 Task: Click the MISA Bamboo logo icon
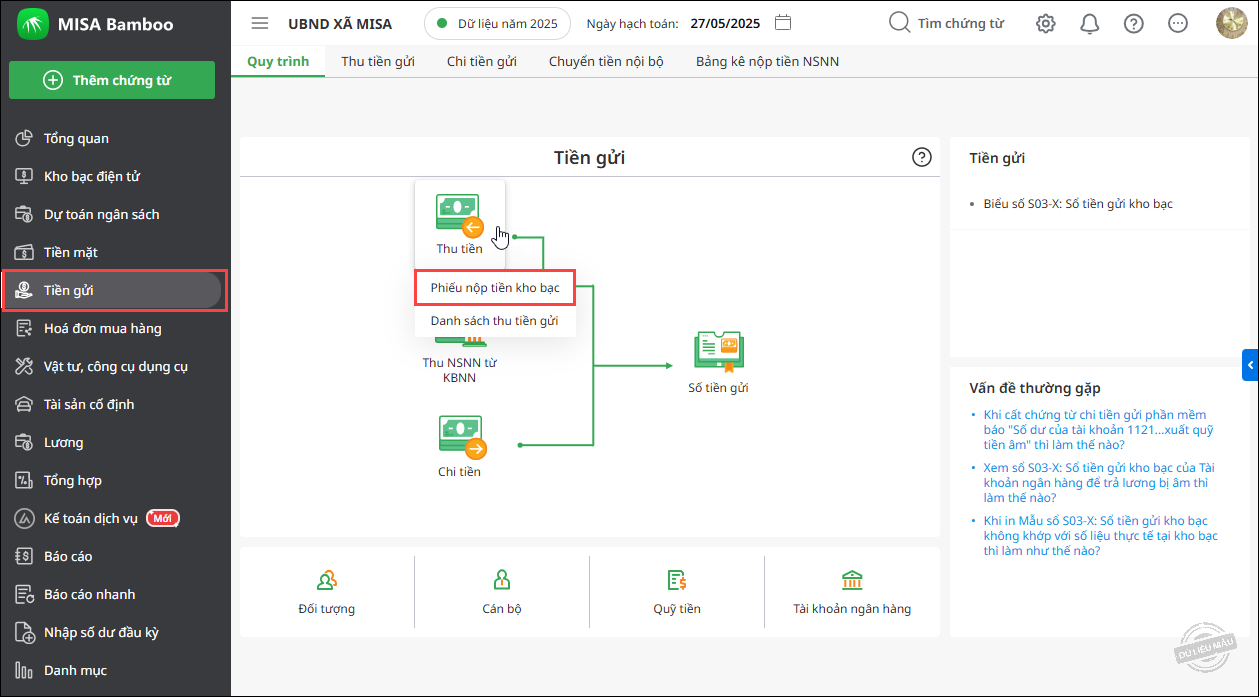[x=32, y=24]
